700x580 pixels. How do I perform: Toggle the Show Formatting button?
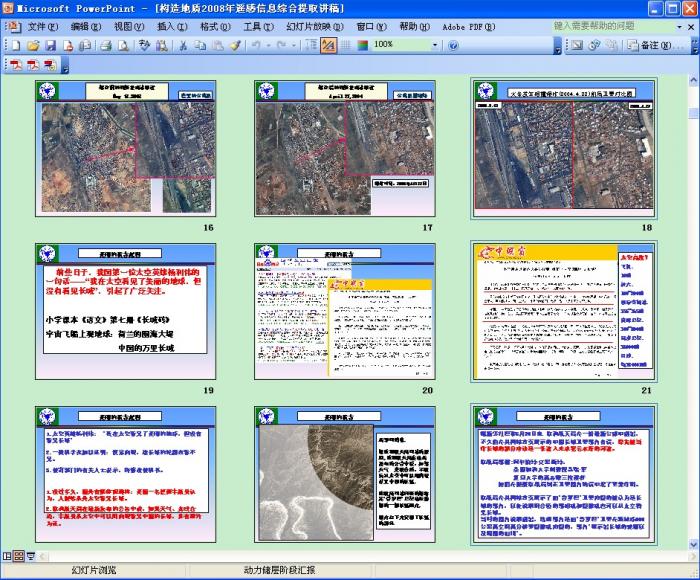[328, 45]
